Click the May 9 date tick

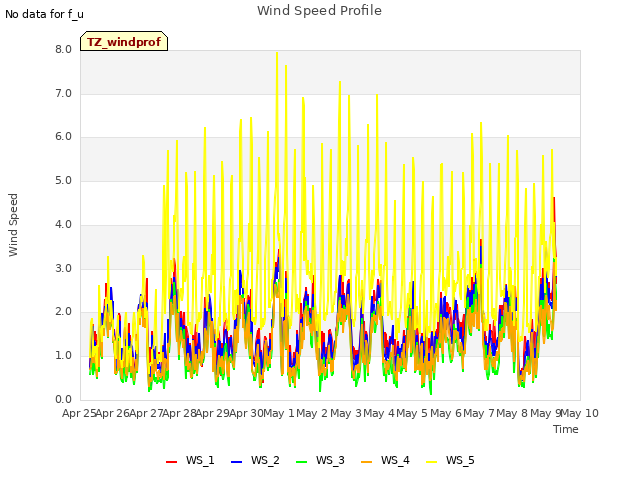point(546,413)
